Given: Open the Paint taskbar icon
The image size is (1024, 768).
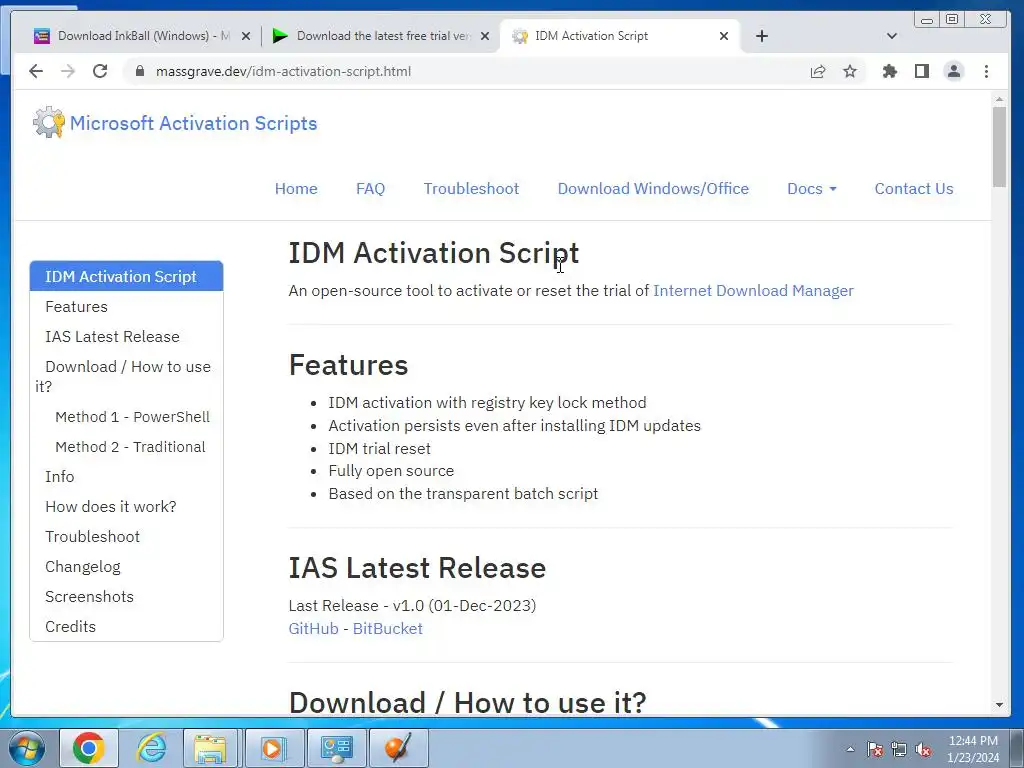Looking at the screenshot, I should 398,748.
